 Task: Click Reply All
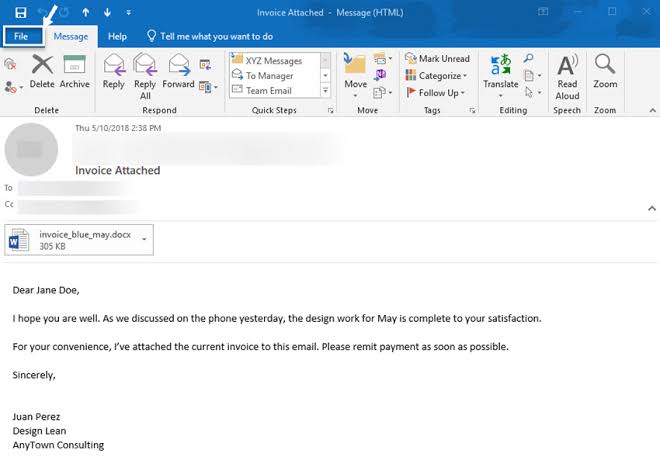point(145,77)
